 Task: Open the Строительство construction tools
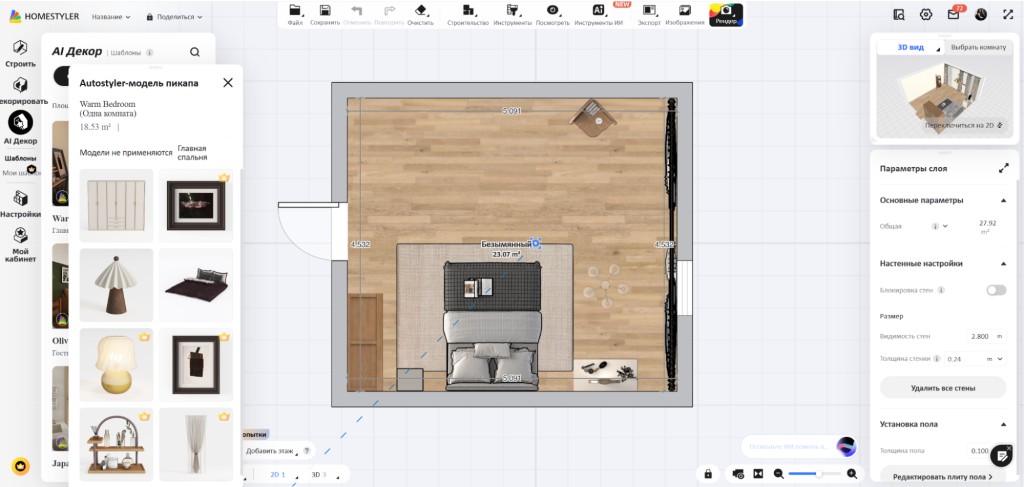(468, 10)
